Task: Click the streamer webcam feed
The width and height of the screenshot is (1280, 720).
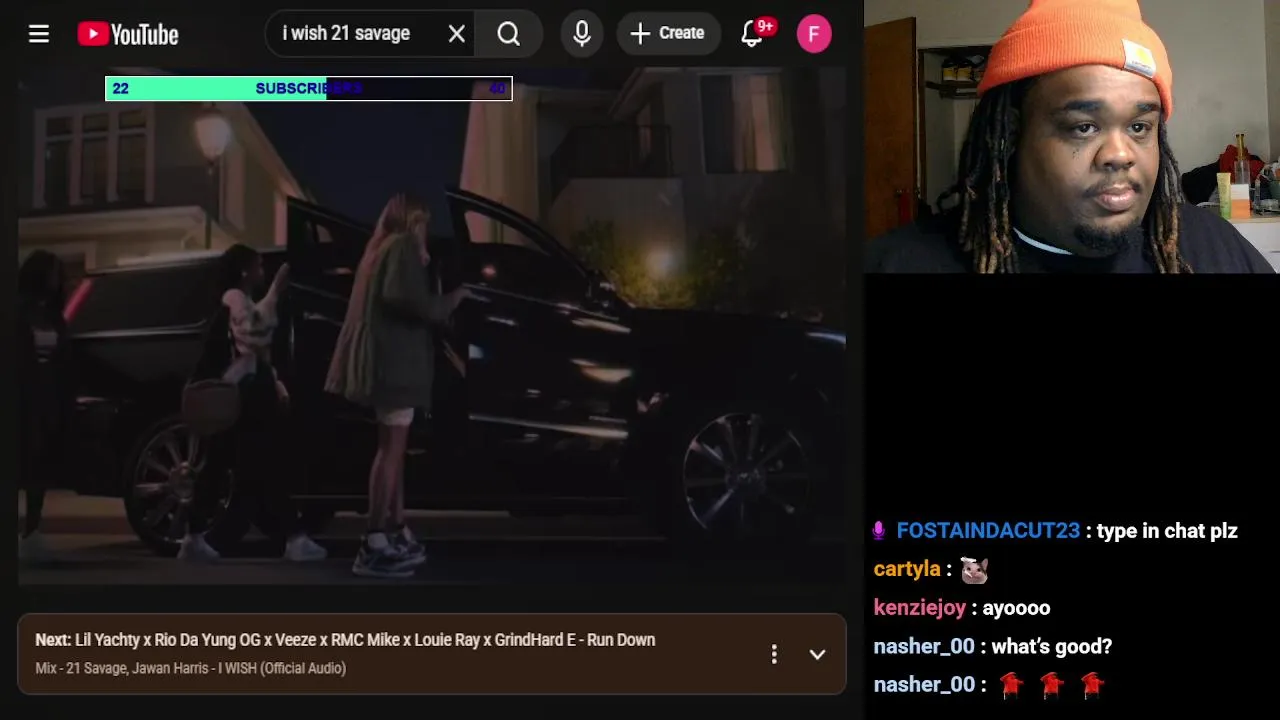Action: click(x=1072, y=136)
